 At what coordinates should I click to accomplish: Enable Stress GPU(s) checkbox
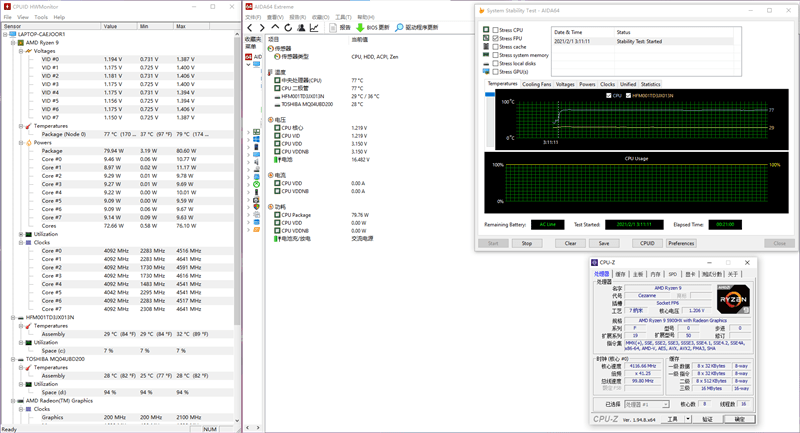495,72
